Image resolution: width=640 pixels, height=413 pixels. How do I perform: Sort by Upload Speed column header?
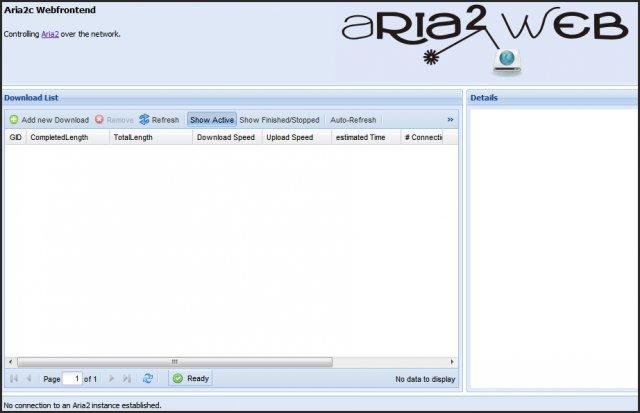[297, 138]
